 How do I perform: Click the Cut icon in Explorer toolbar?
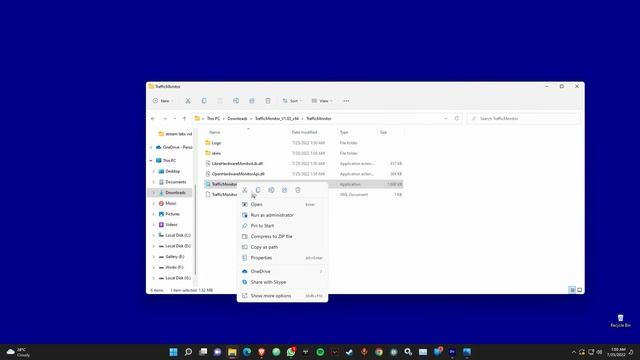[x=188, y=101]
